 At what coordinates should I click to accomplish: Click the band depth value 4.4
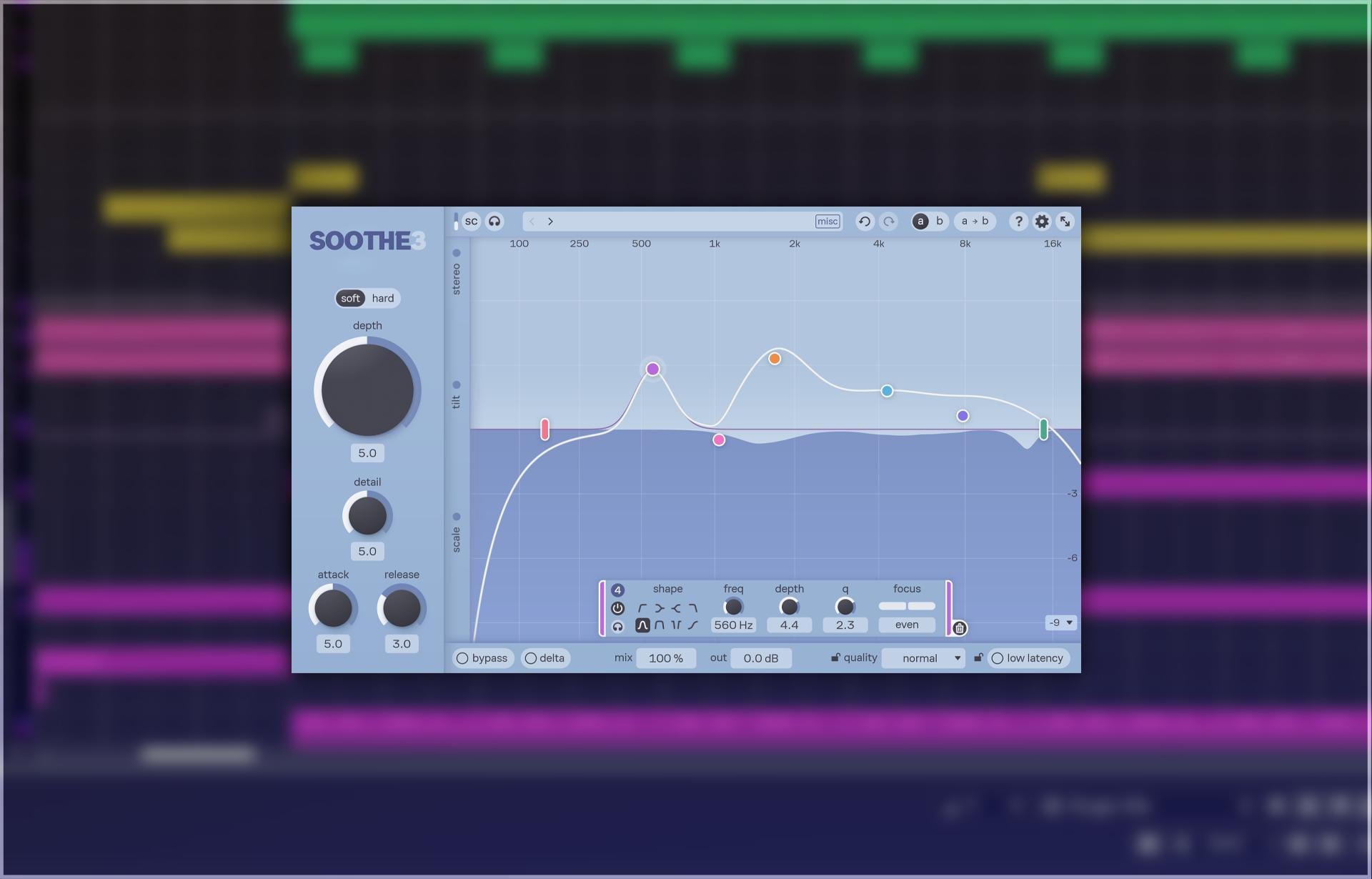[789, 625]
